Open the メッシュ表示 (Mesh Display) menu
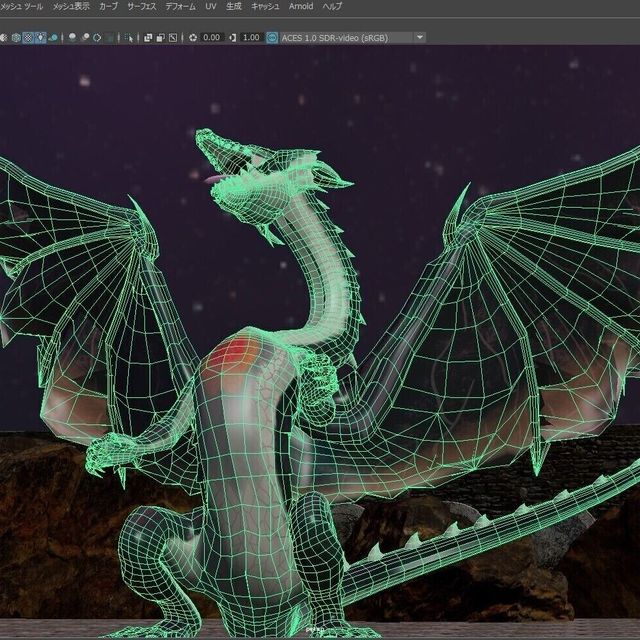640x640 pixels. point(71,6)
